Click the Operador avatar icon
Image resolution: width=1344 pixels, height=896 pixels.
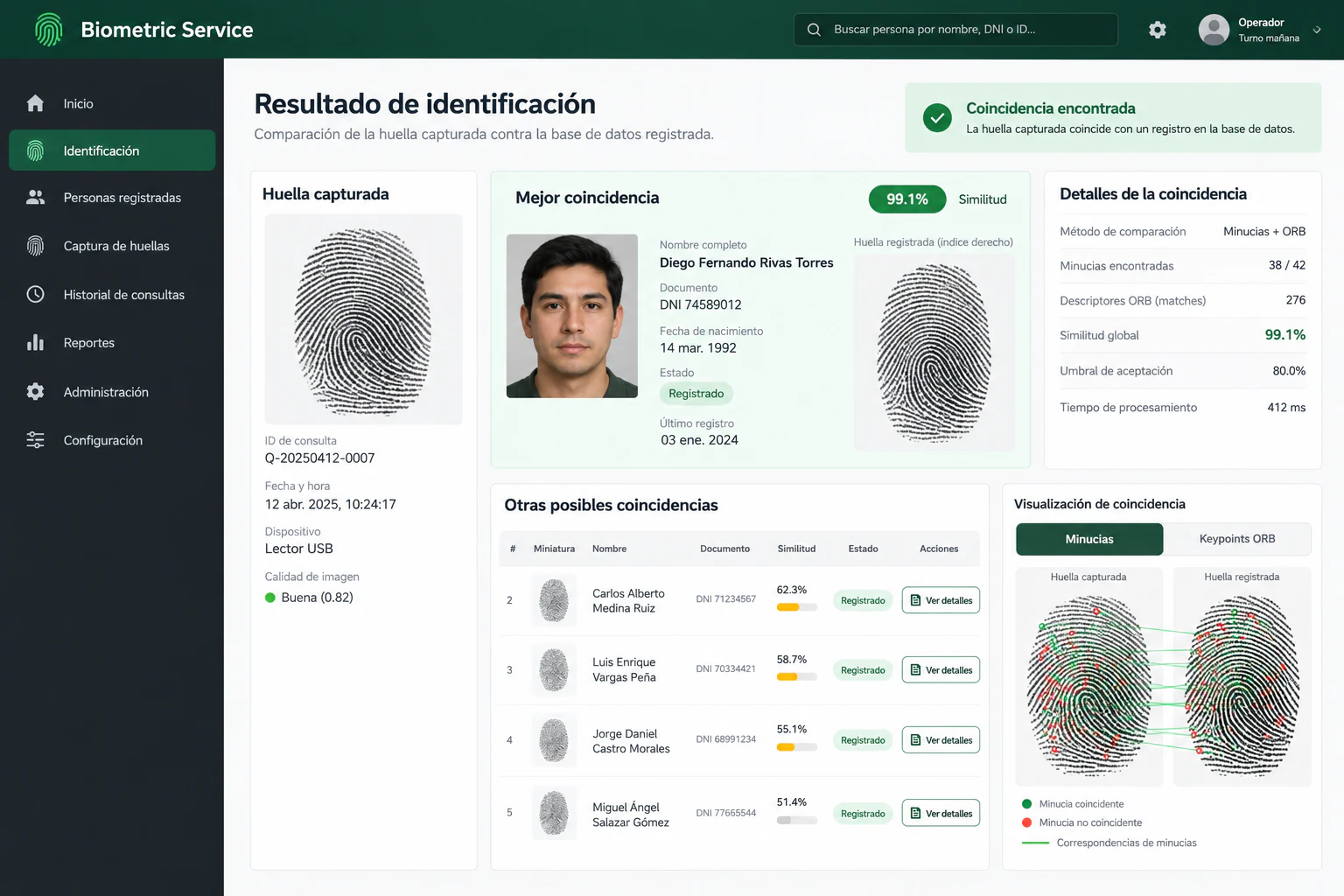(1214, 30)
